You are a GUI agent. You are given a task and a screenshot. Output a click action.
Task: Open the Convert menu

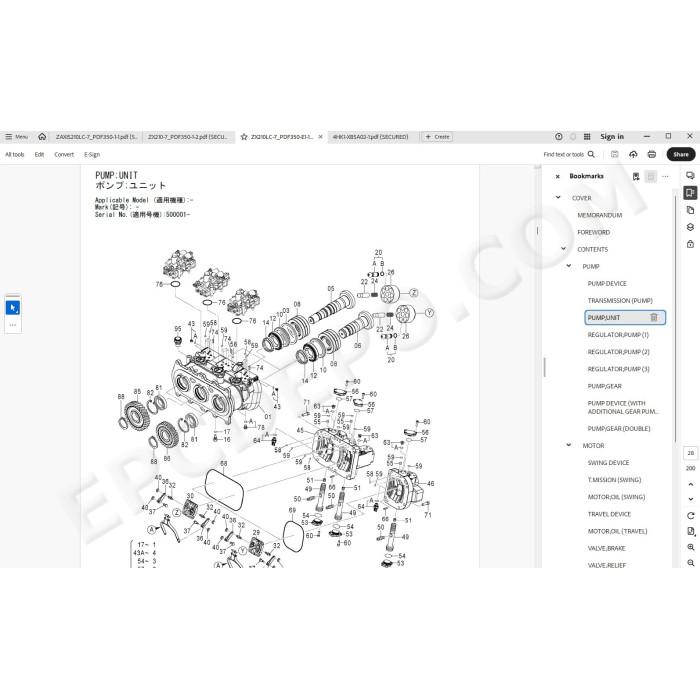coord(64,154)
